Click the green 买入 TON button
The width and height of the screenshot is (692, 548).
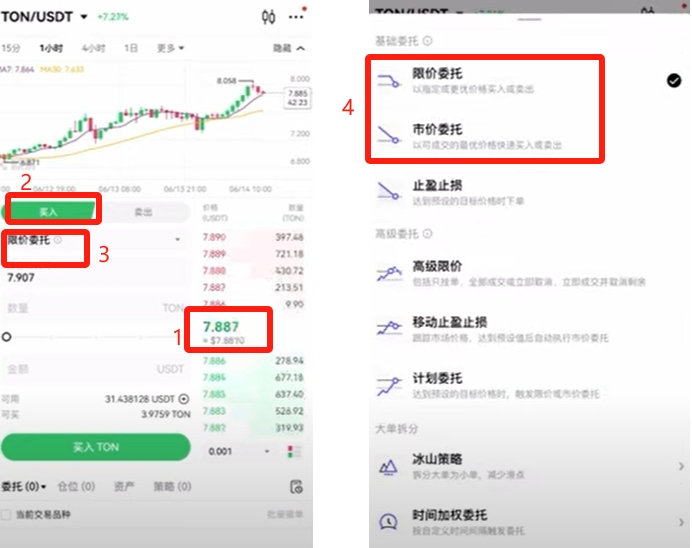click(x=96, y=447)
